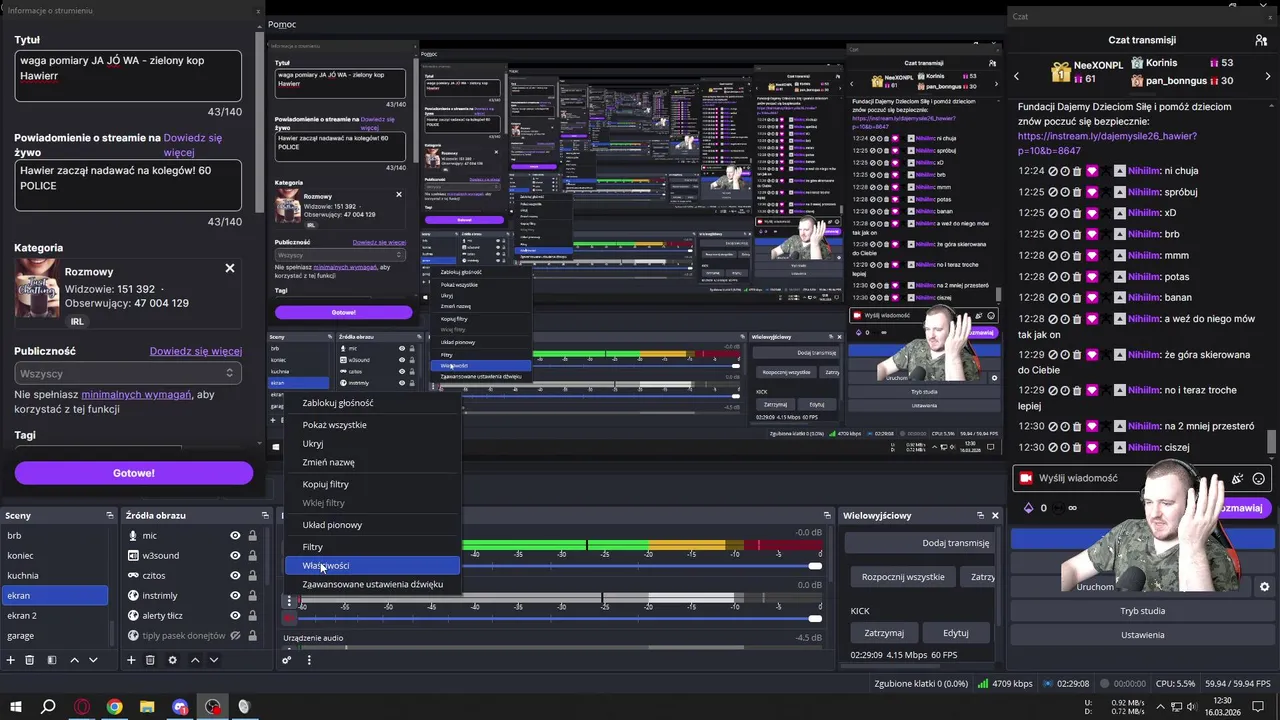Toggle lock on czitos source
The image size is (1280, 720).
(252, 575)
